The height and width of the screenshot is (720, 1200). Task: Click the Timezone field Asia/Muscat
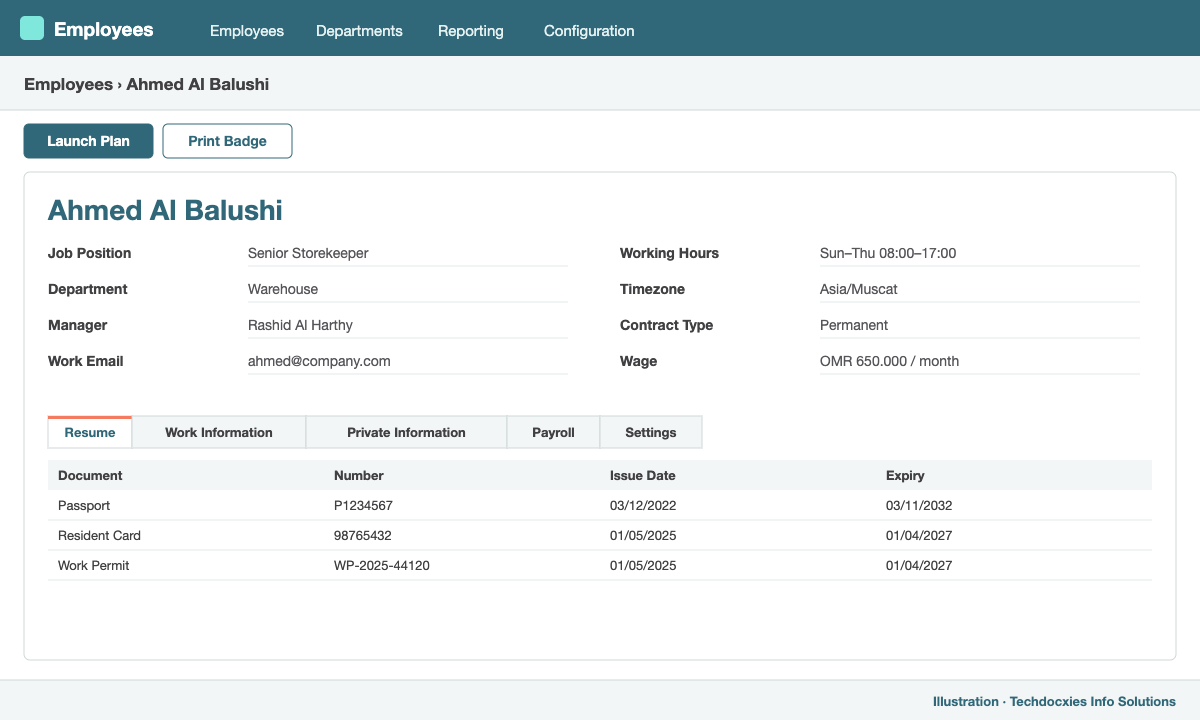(x=980, y=289)
